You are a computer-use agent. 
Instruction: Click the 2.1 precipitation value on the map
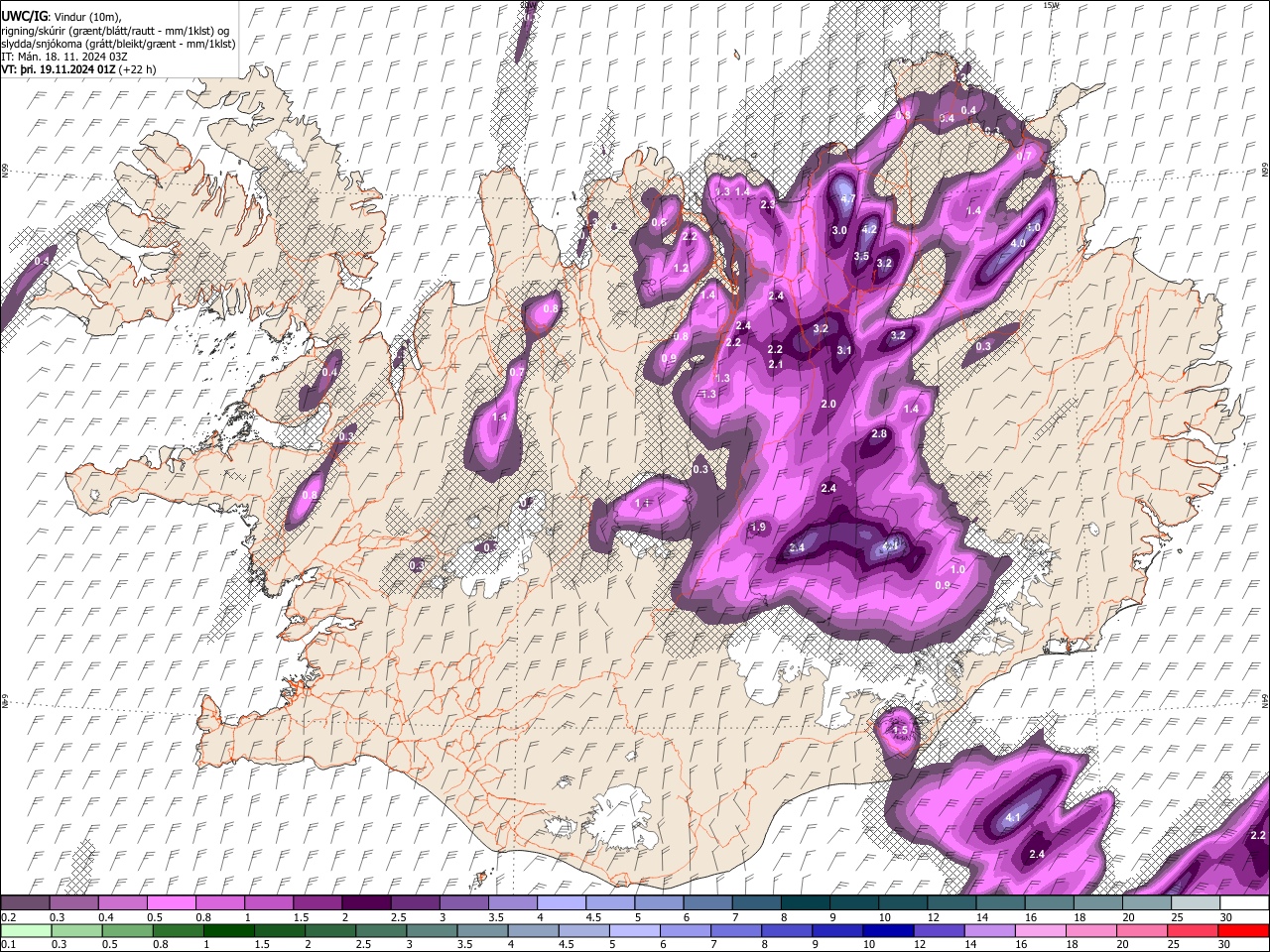tap(776, 365)
